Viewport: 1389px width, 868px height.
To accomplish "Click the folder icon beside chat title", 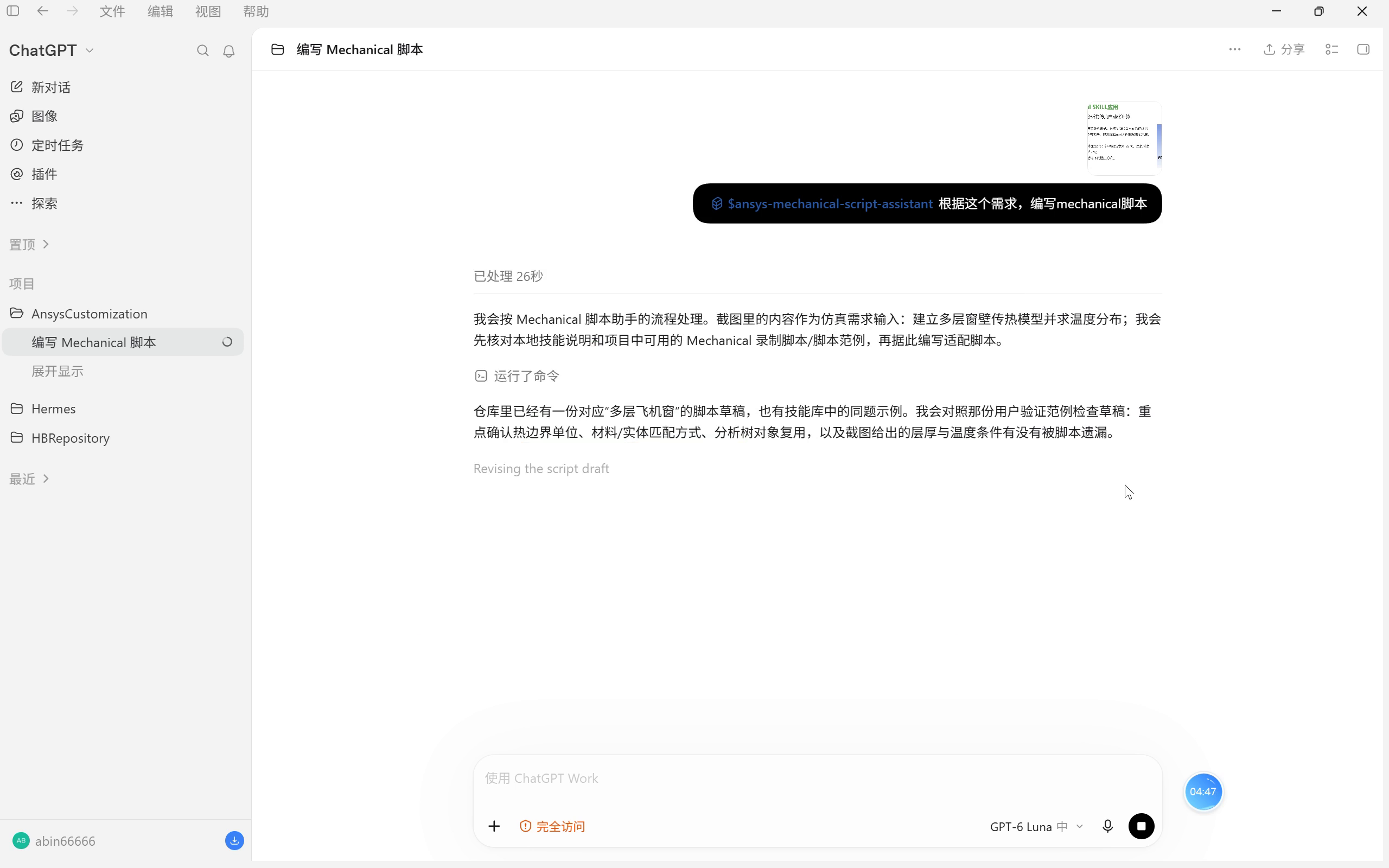I will pyautogui.click(x=278, y=49).
